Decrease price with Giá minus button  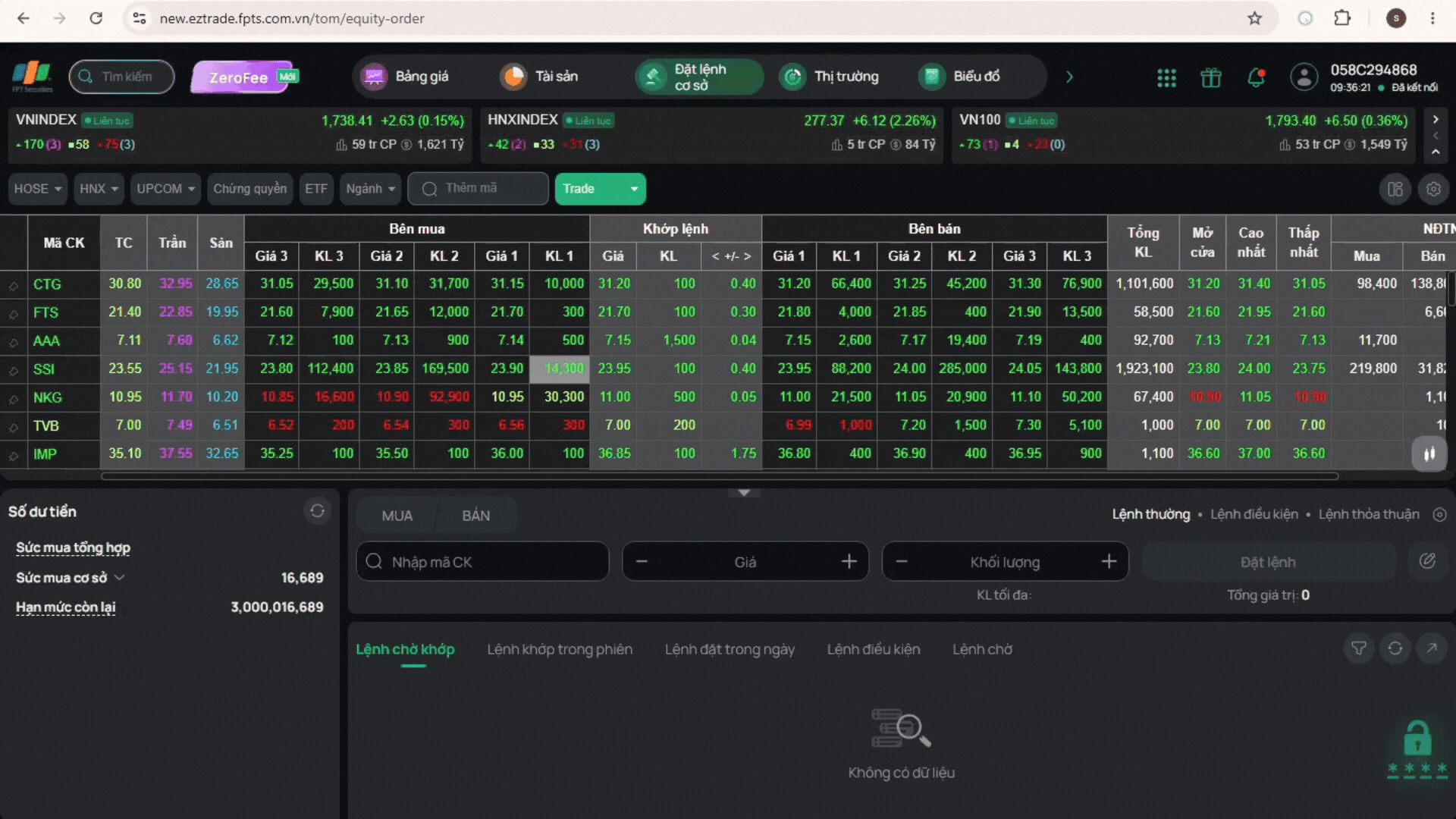pyautogui.click(x=642, y=561)
